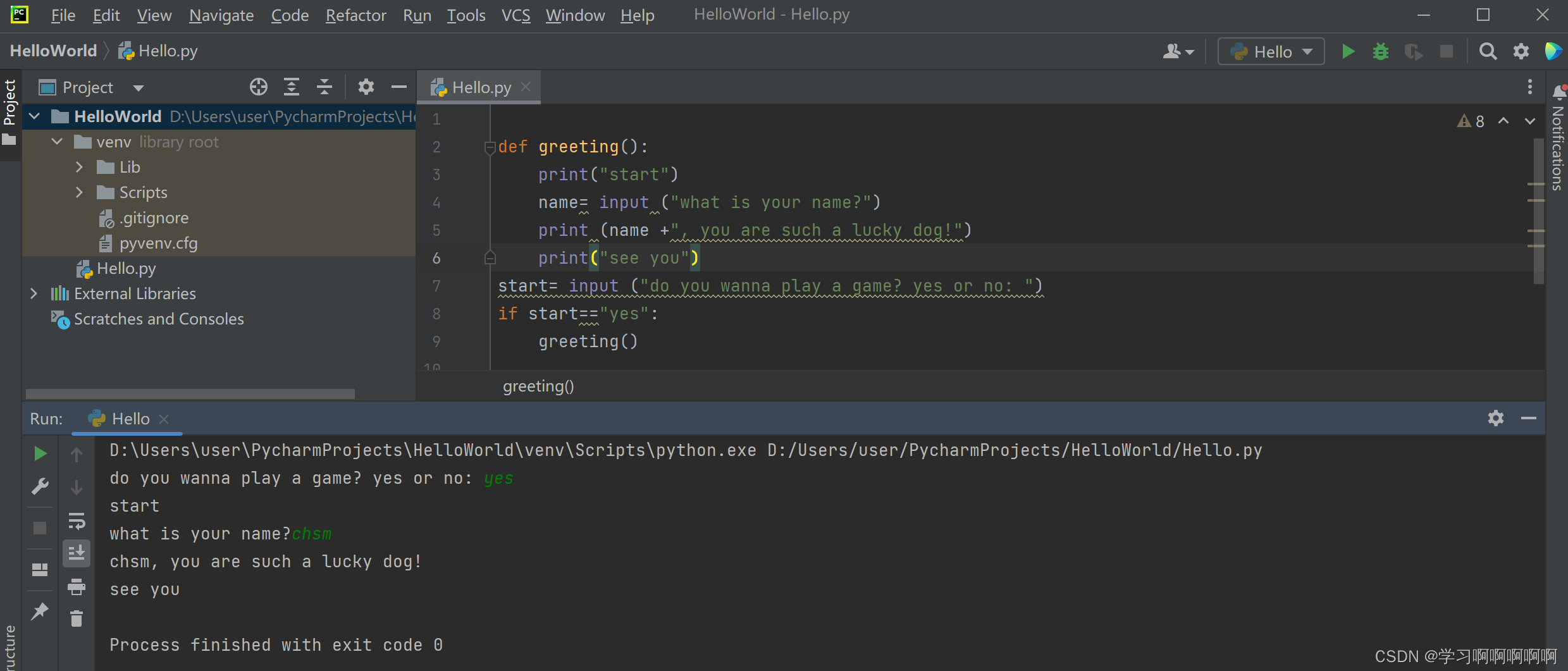Open the Refactor menu
1568x671 pixels.
355,15
